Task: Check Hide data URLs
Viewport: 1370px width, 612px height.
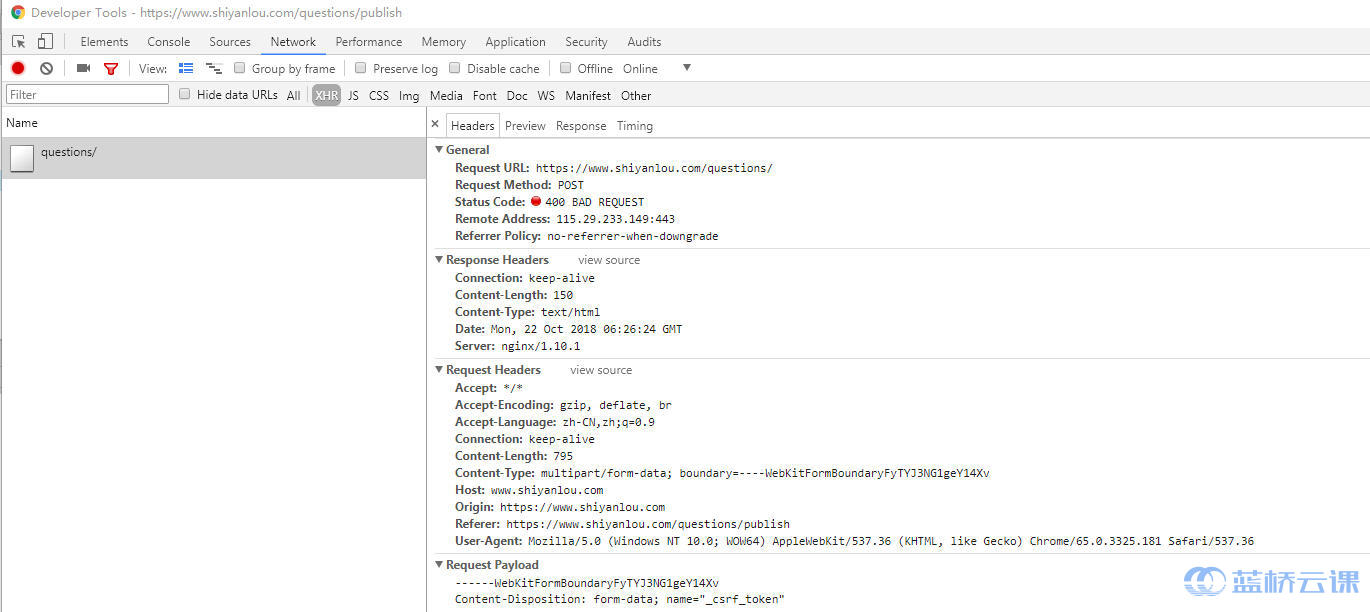Action: (x=185, y=94)
